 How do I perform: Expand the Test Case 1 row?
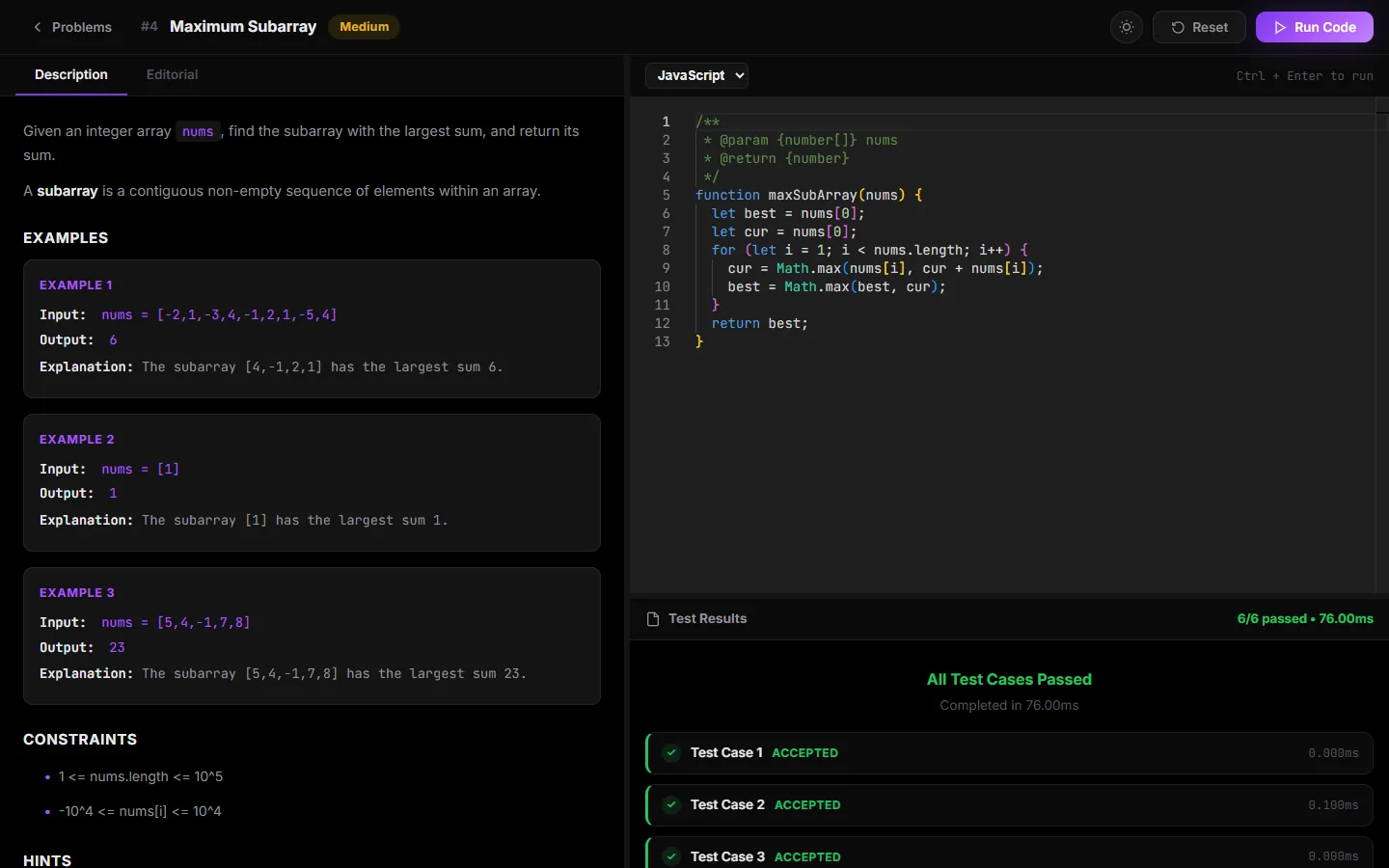(1009, 753)
